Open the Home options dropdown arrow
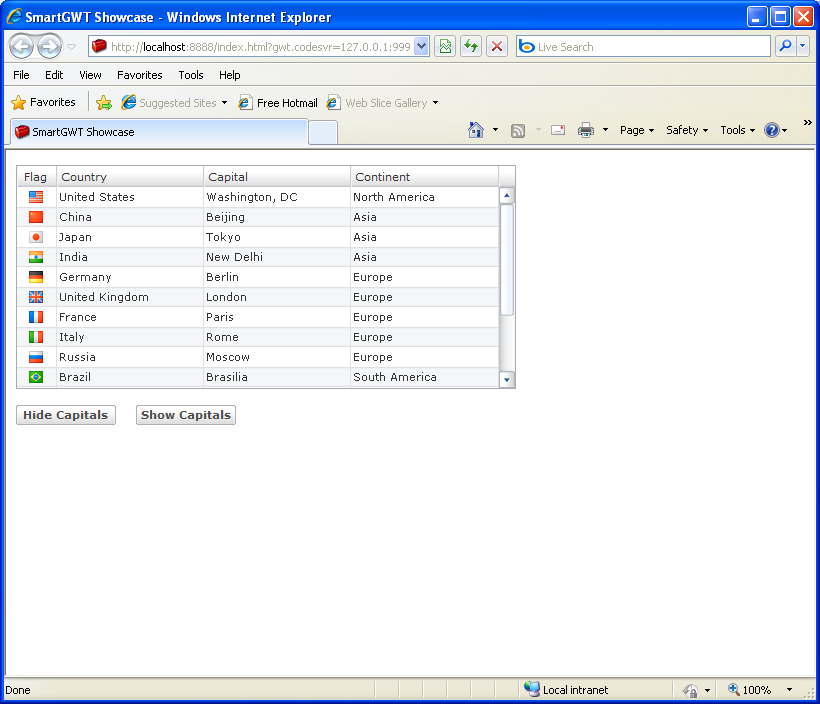The height and width of the screenshot is (704, 820). (x=495, y=130)
